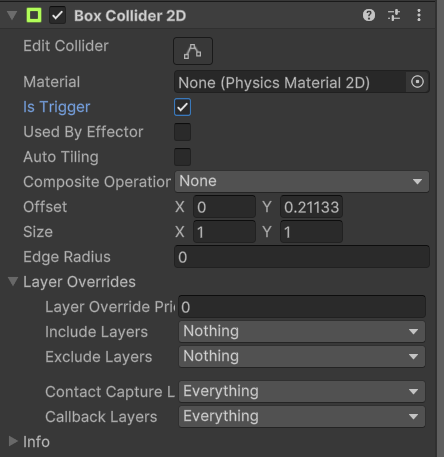The width and height of the screenshot is (444, 457).
Task: Open the Callback Layers dropdown
Action: click(302, 417)
